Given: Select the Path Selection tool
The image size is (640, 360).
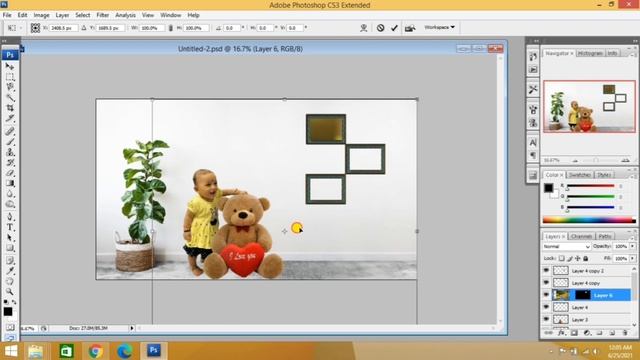Looking at the screenshot, I should (10, 238).
